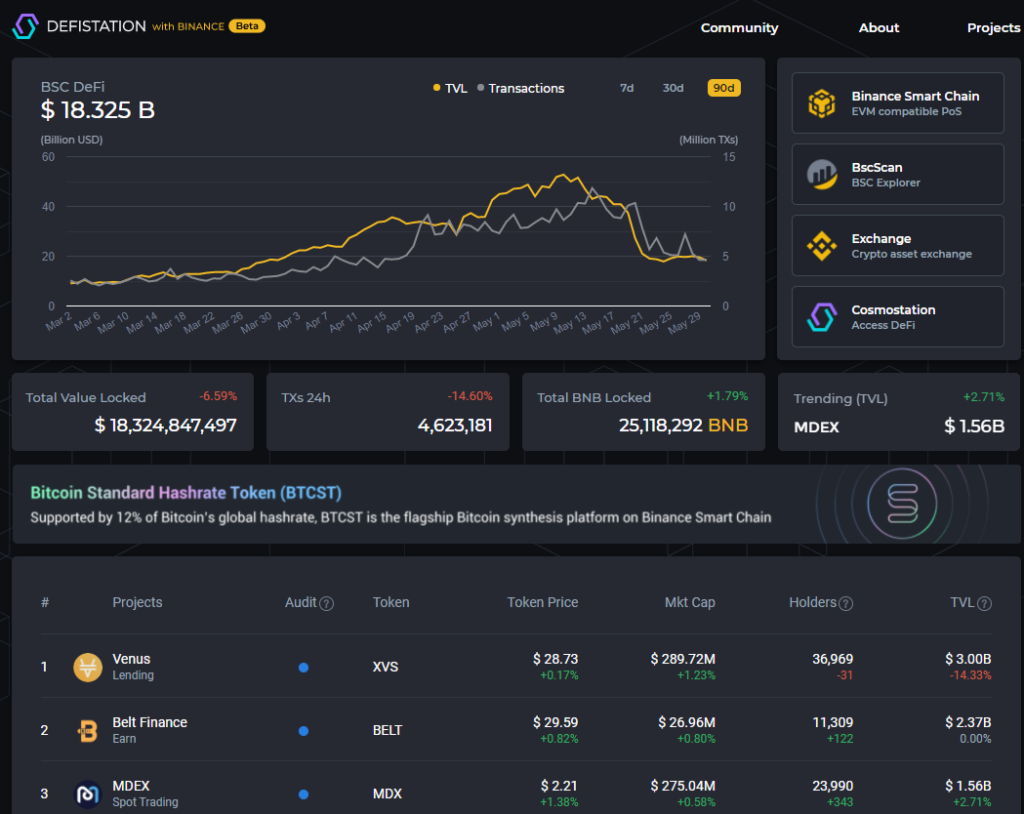This screenshot has height=814, width=1024.
Task: Select the Belt Finance token icon
Action: [x=87, y=730]
